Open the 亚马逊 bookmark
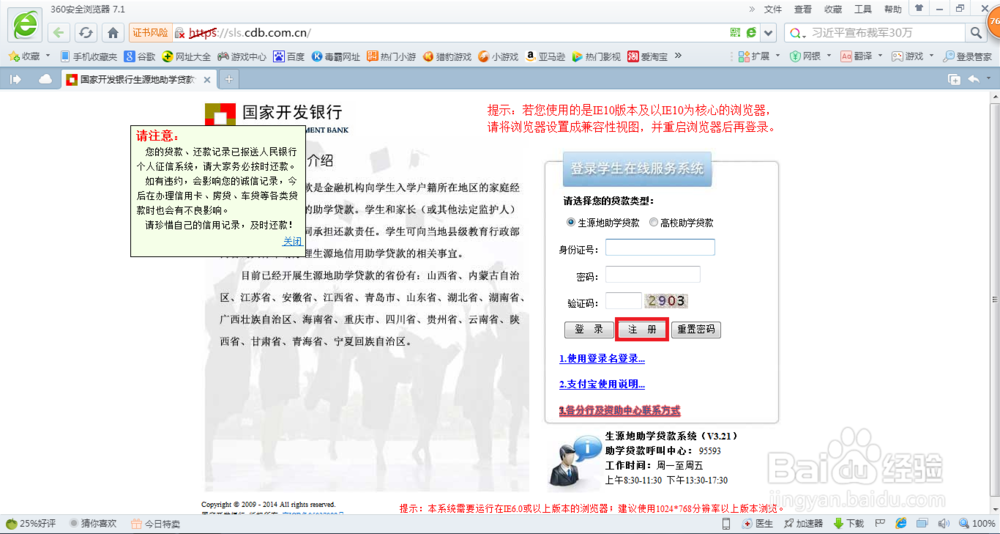1000x534 pixels. tap(545, 56)
